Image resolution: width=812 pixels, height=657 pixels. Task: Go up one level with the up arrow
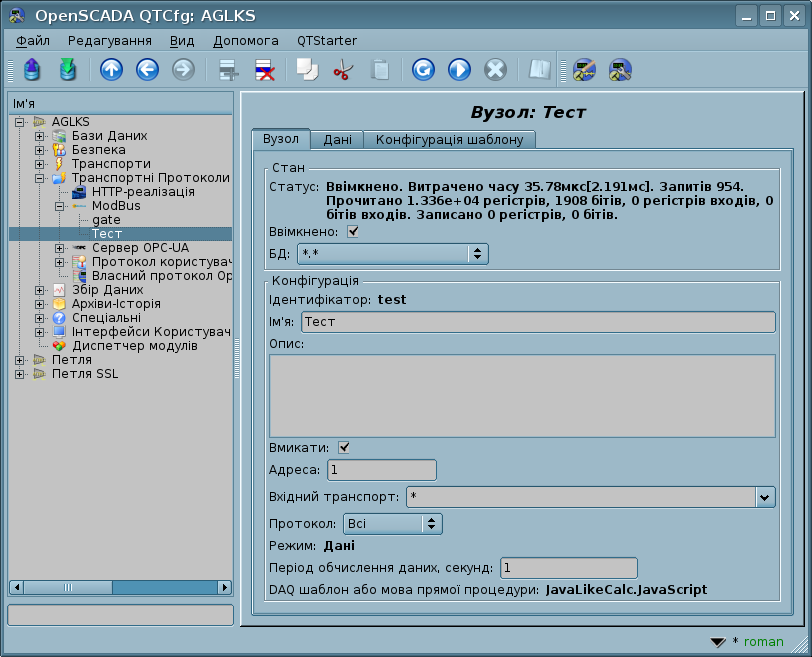click(x=111, y=70)
